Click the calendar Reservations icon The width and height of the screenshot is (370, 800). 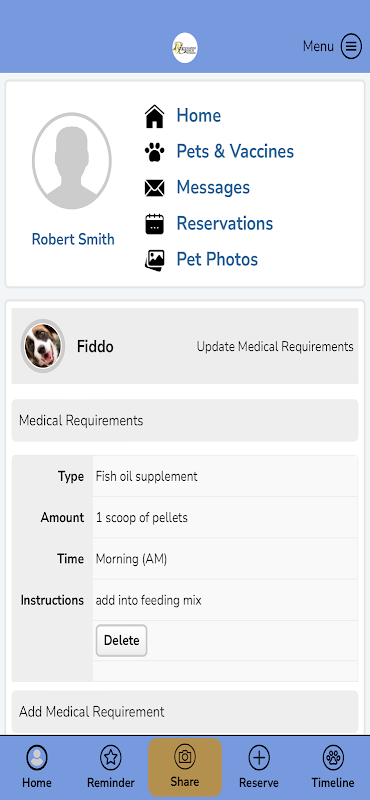tap(155, 223)
